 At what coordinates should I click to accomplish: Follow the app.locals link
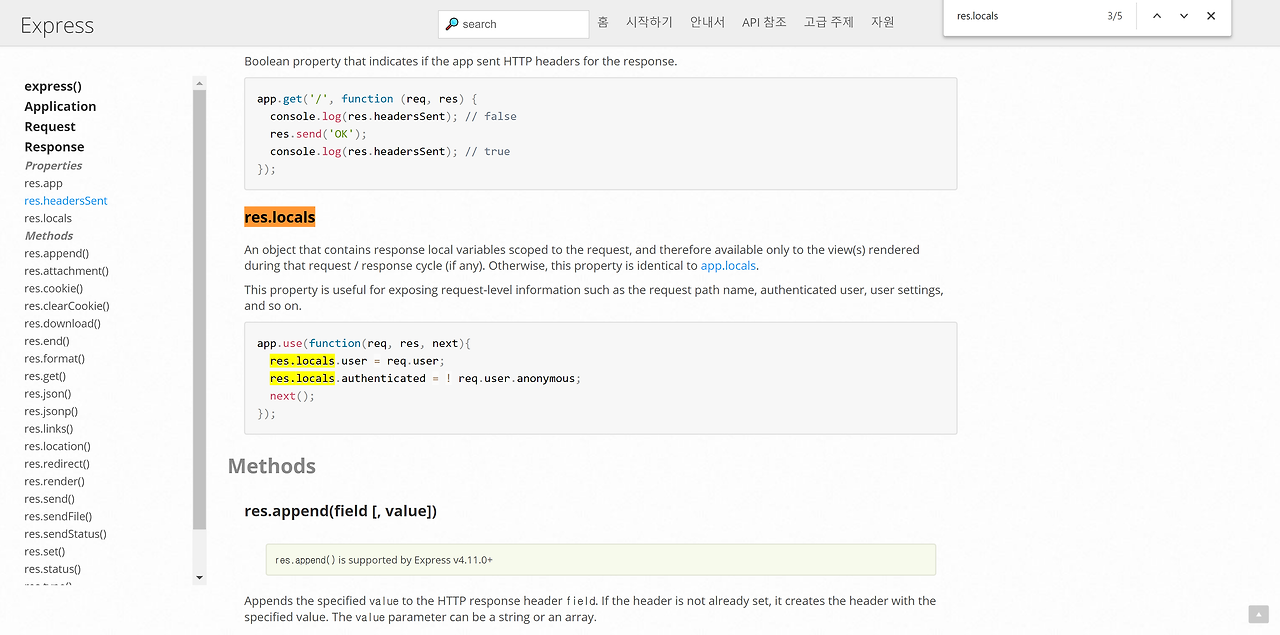coord(728,266)
